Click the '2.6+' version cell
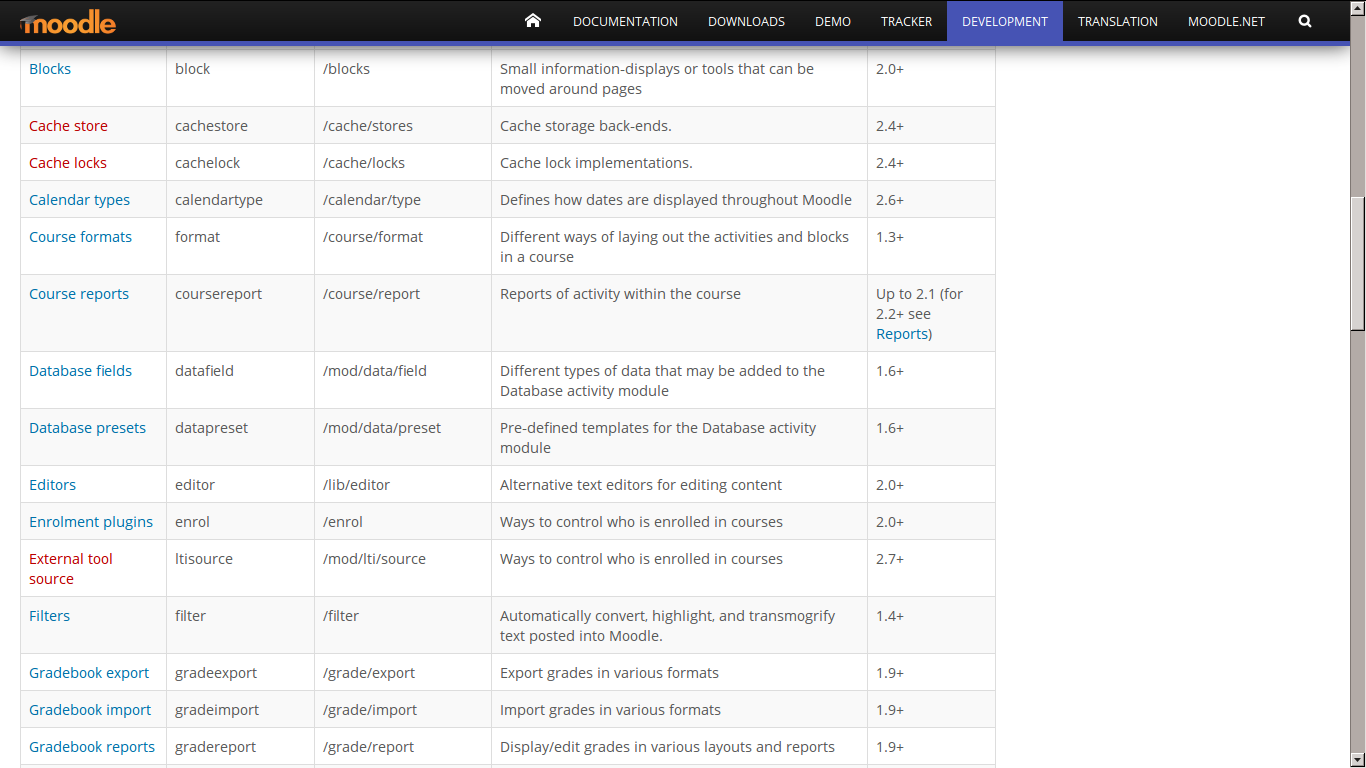Image resolution: width=1366 pixels, height=768 pixels. [931, 200]
